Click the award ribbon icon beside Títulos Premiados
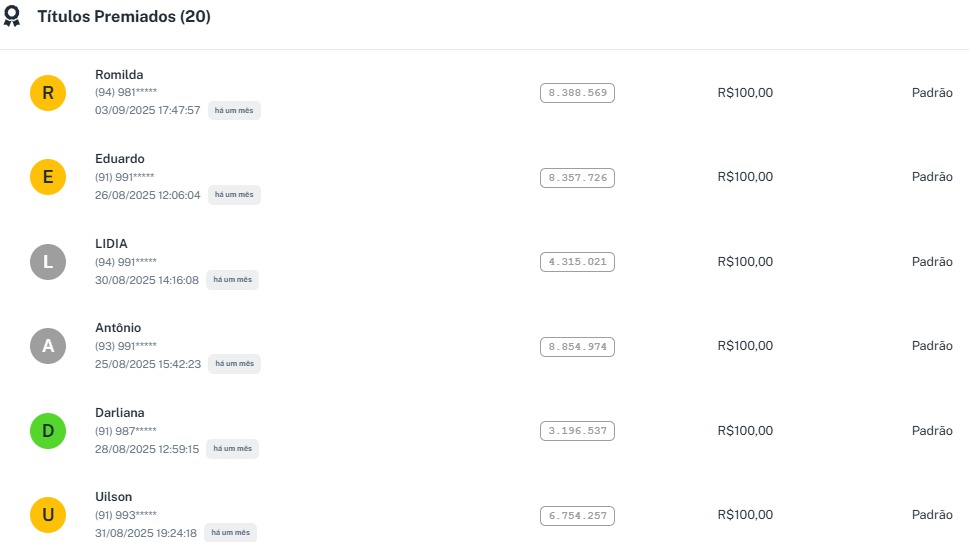 click(12, 17)
